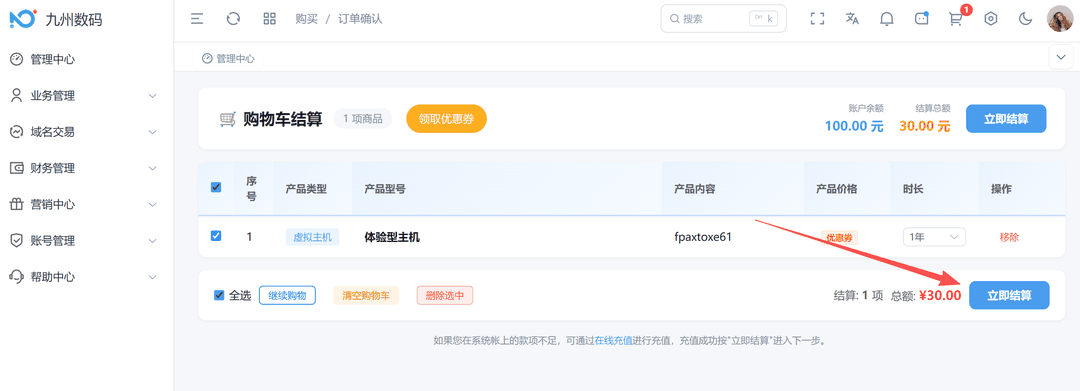Click the cart icon beside 购物车结算
1080x391 pixels.
coord(228,120)
